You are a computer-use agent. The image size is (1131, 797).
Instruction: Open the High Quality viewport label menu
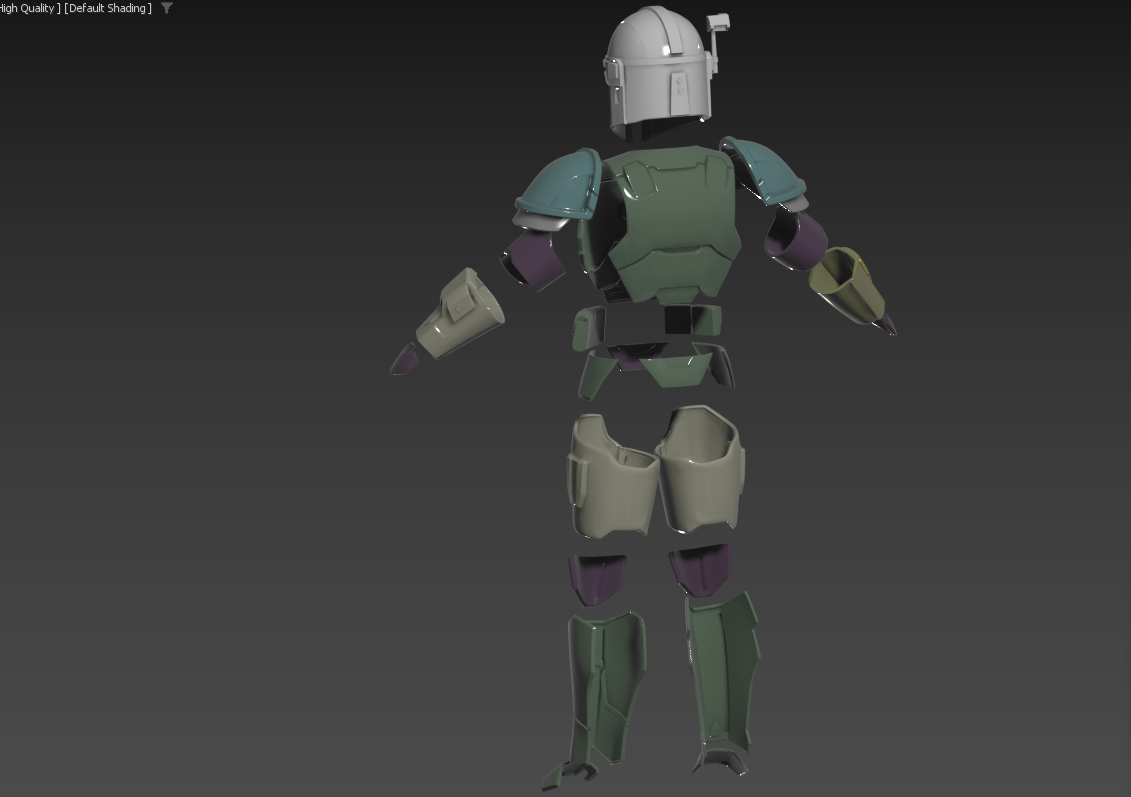(30, 9)
